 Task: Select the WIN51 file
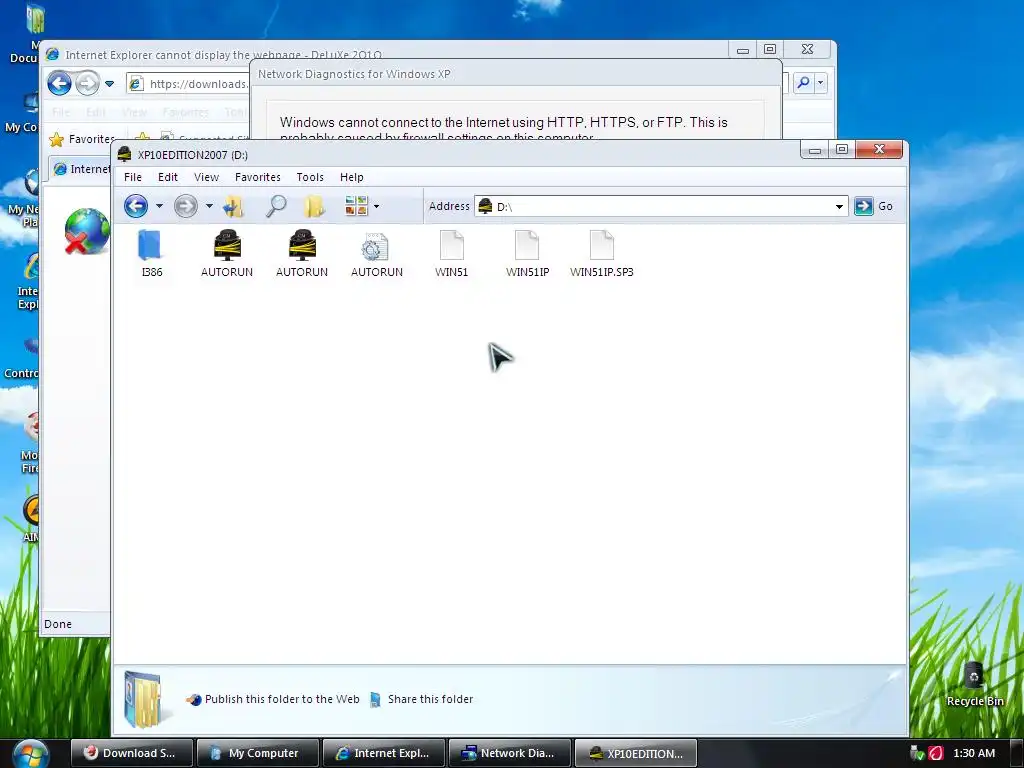click(452, 254)
